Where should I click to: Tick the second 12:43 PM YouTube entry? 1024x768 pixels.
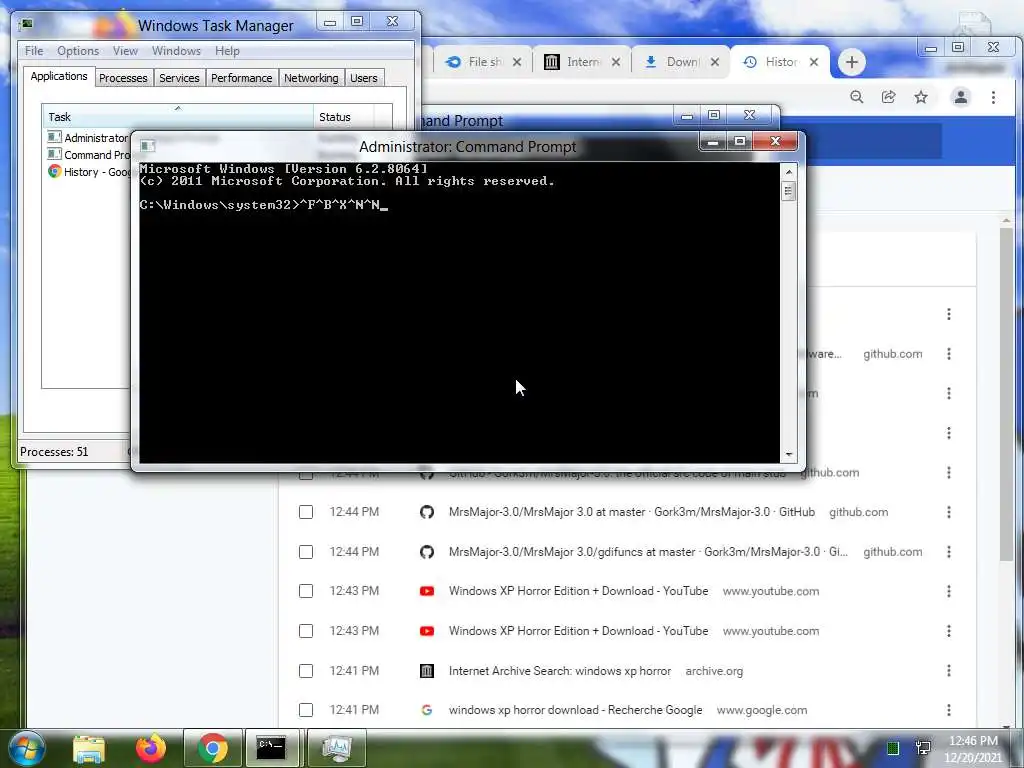pos(306,631)
